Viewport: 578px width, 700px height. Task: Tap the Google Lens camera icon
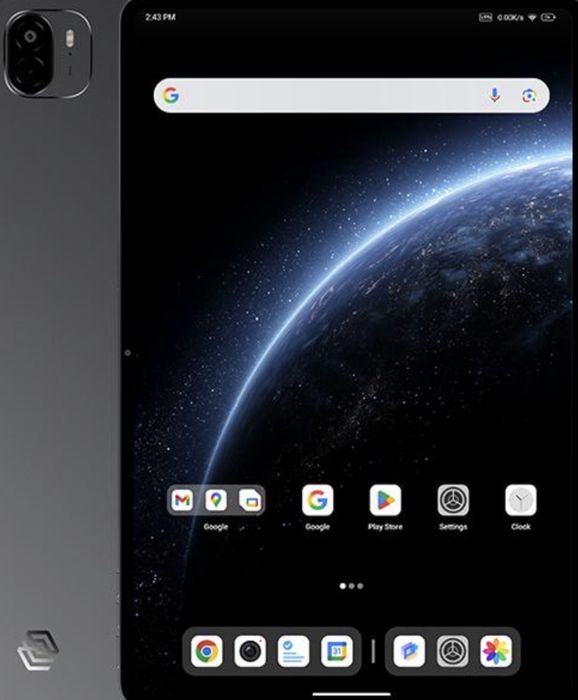529,96
